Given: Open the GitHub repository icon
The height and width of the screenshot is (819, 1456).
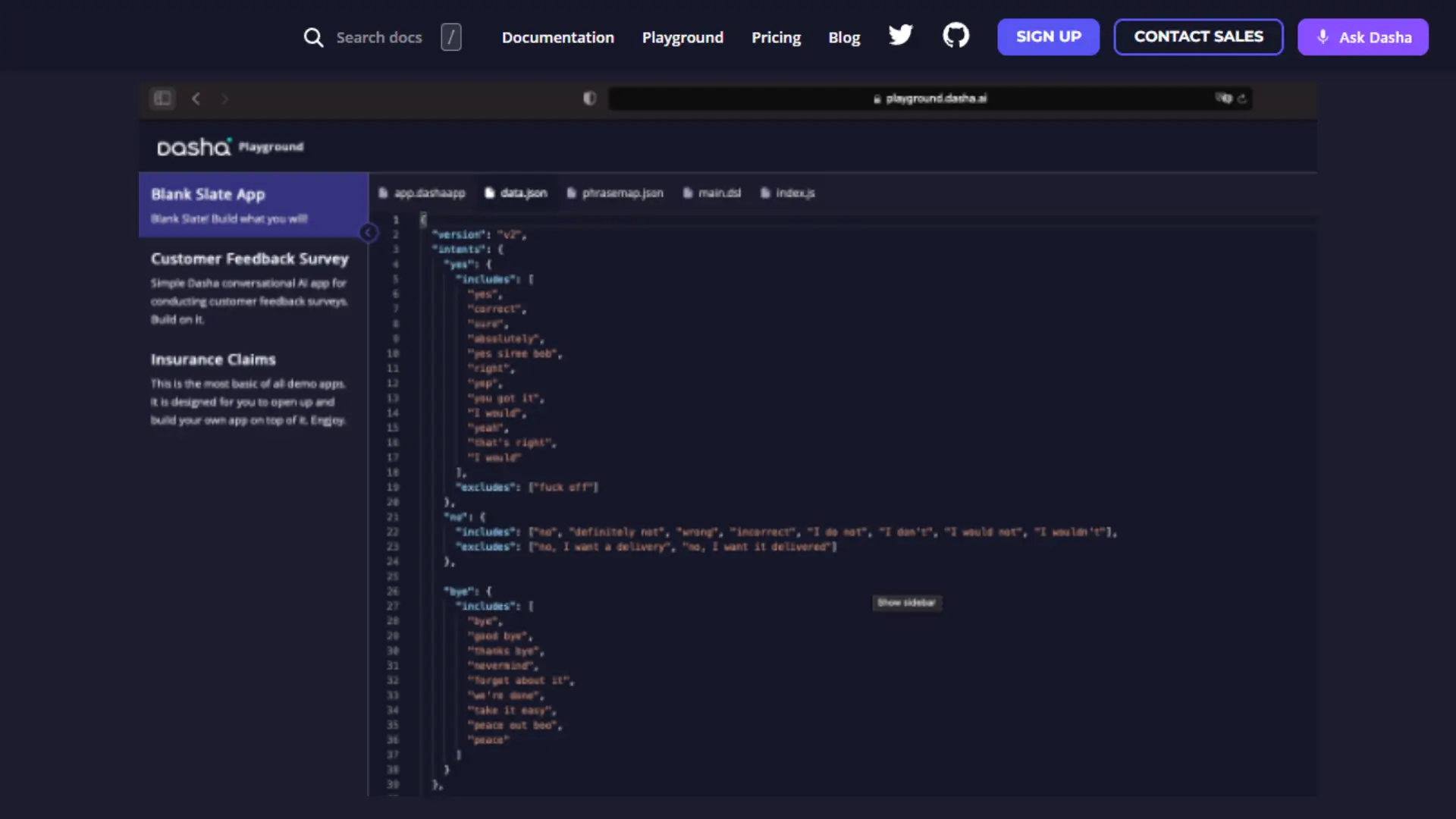Looking at the screenshot, I should click(955, 36).
